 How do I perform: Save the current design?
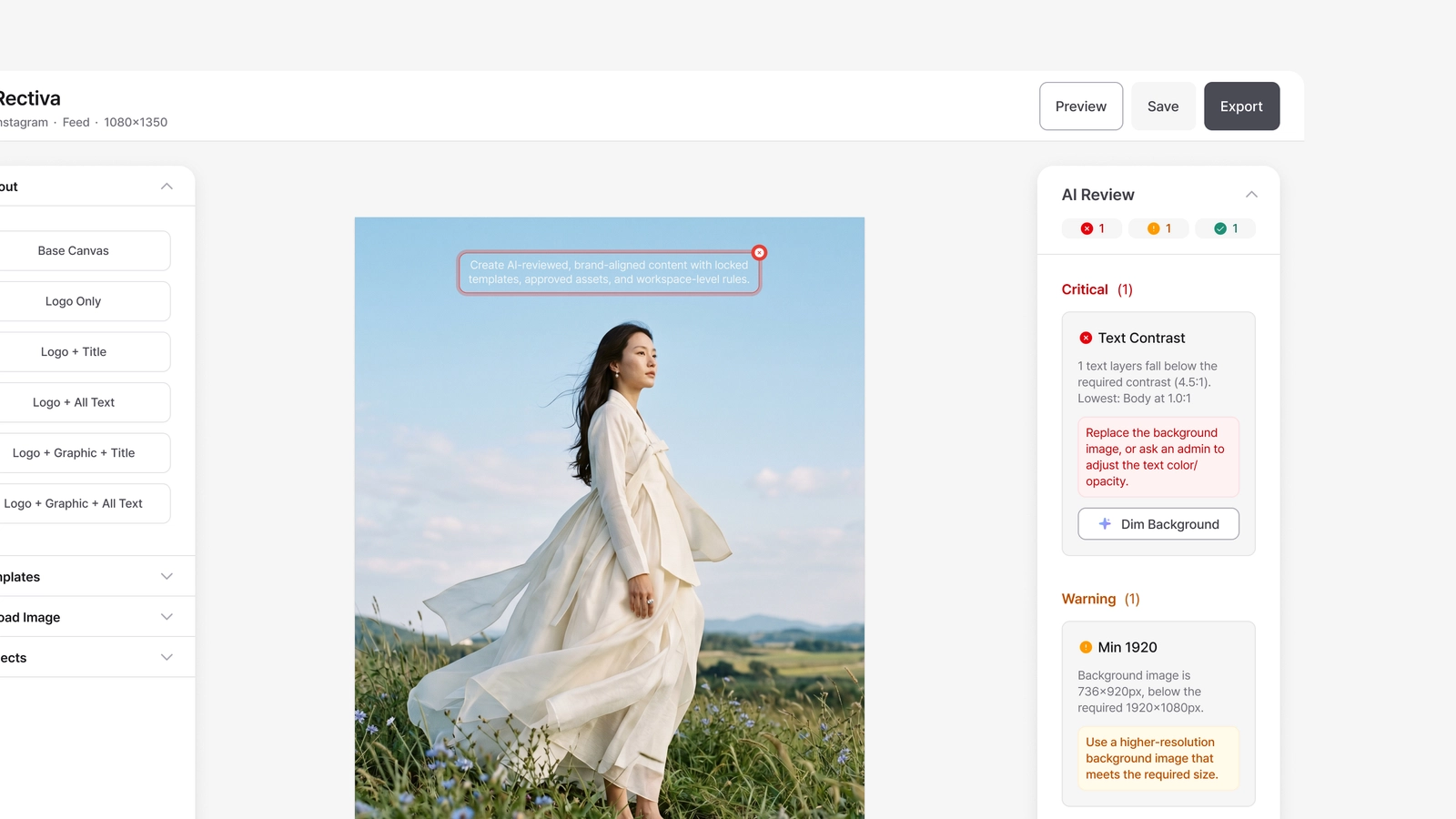click(x=1163, y=106)
